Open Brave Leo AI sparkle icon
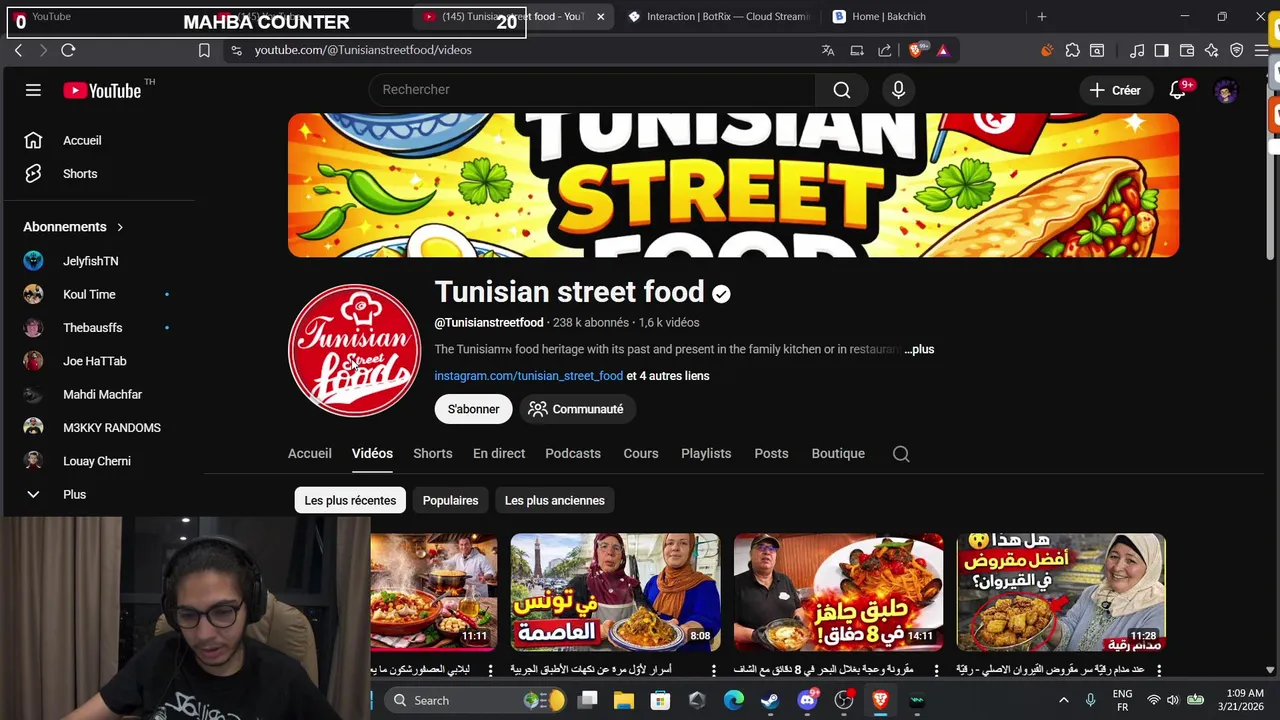 tap(1212, 50)
